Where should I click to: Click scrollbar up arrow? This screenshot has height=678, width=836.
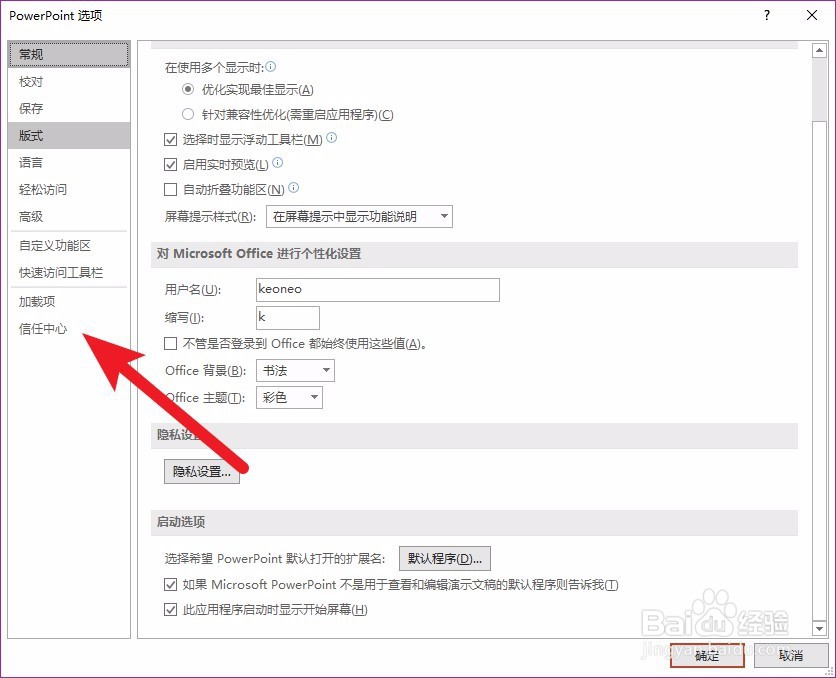[819, 51]
